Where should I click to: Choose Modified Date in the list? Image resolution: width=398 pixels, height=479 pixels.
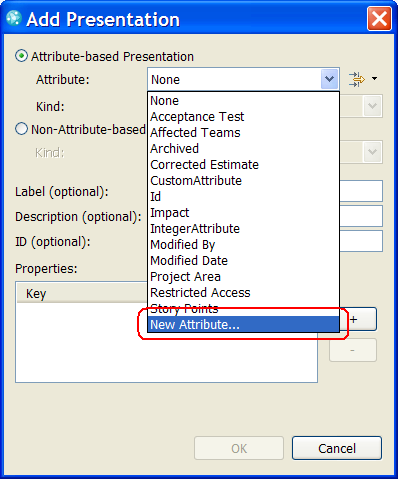click(x=189, y=261)
